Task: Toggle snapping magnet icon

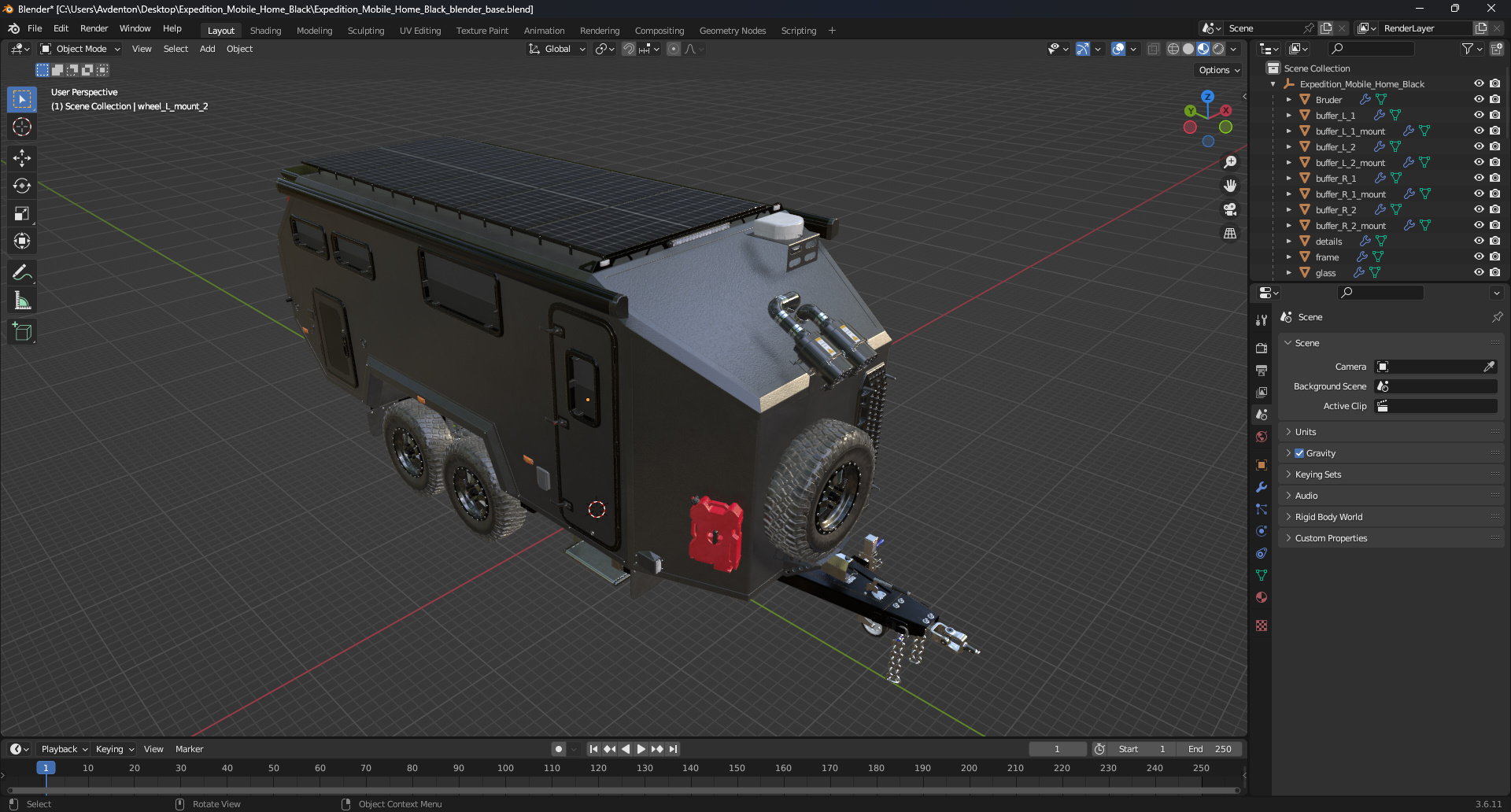Action: [628, 49]
